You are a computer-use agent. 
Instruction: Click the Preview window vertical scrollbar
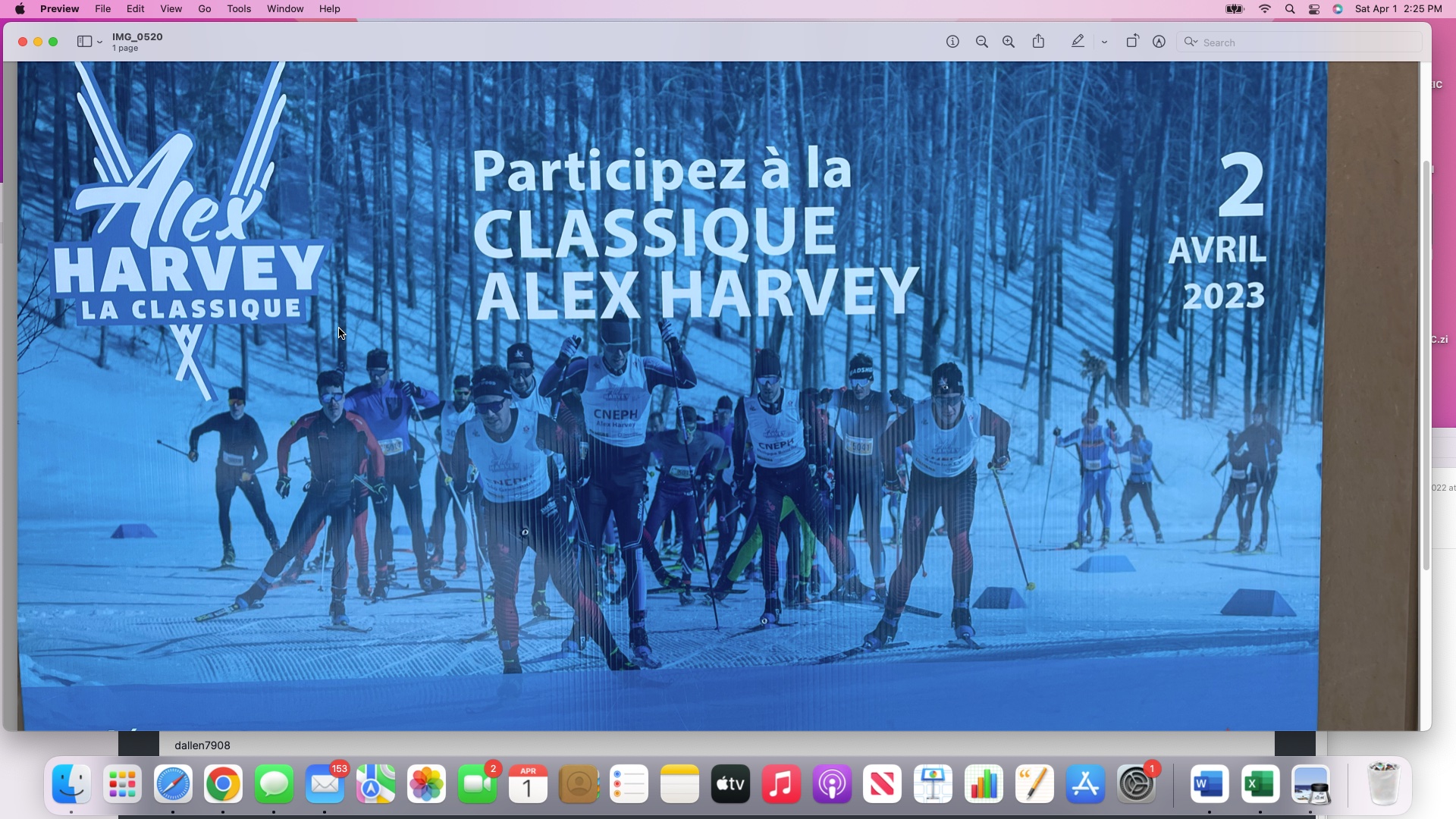[1426, 364]
